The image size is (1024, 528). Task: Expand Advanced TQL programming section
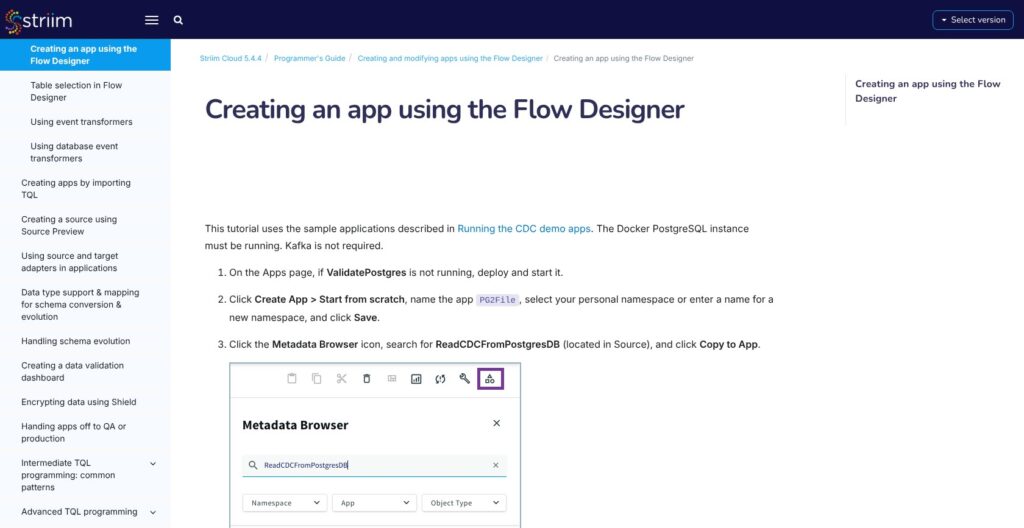(x=153, y=512)
